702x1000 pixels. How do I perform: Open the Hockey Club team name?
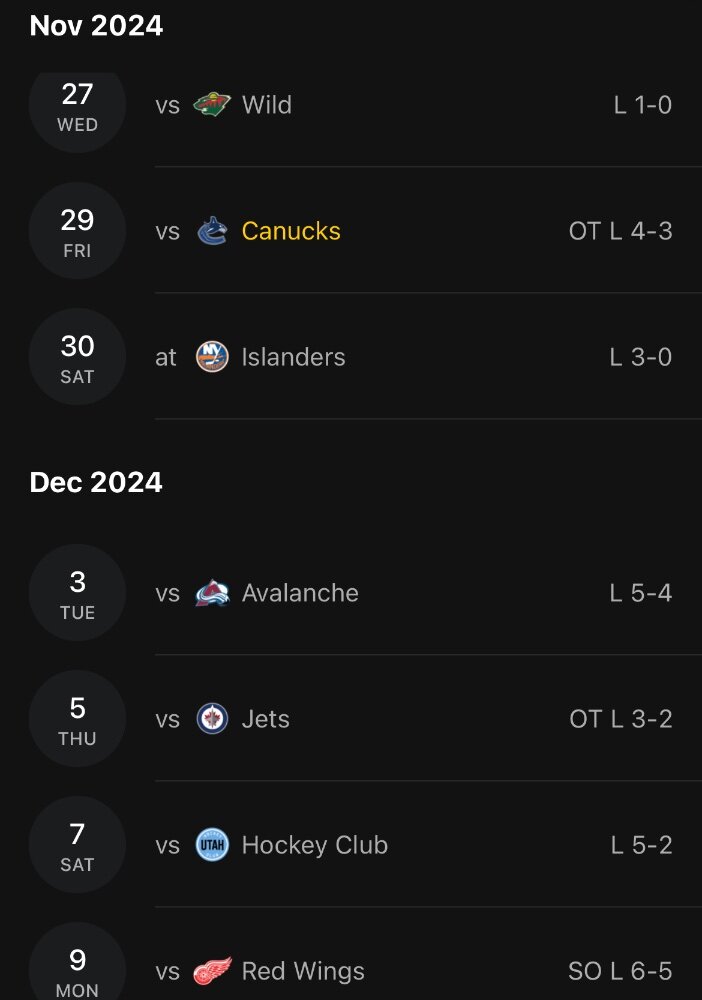coord(314,845)
